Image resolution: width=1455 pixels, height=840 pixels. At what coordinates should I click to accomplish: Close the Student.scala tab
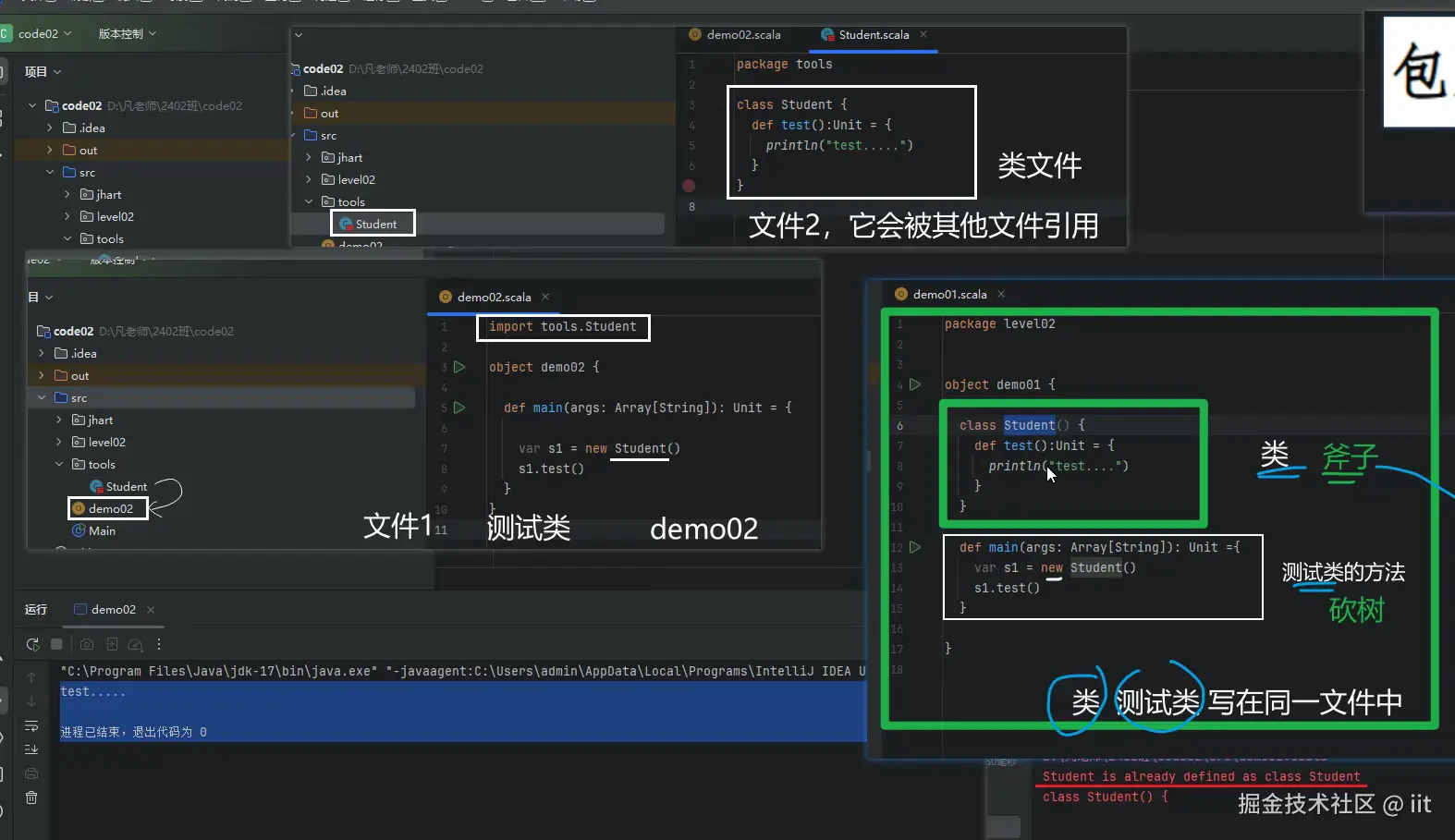point(923,34)
